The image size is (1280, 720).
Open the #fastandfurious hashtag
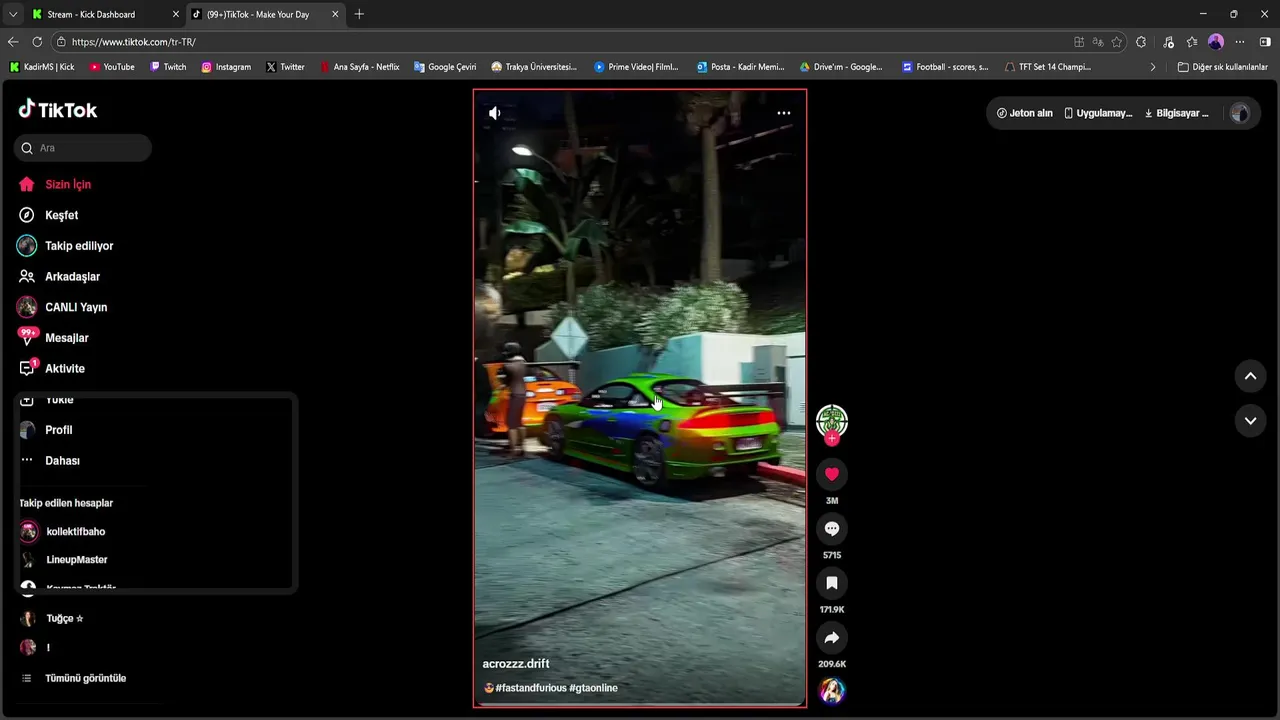coord(530,688)
